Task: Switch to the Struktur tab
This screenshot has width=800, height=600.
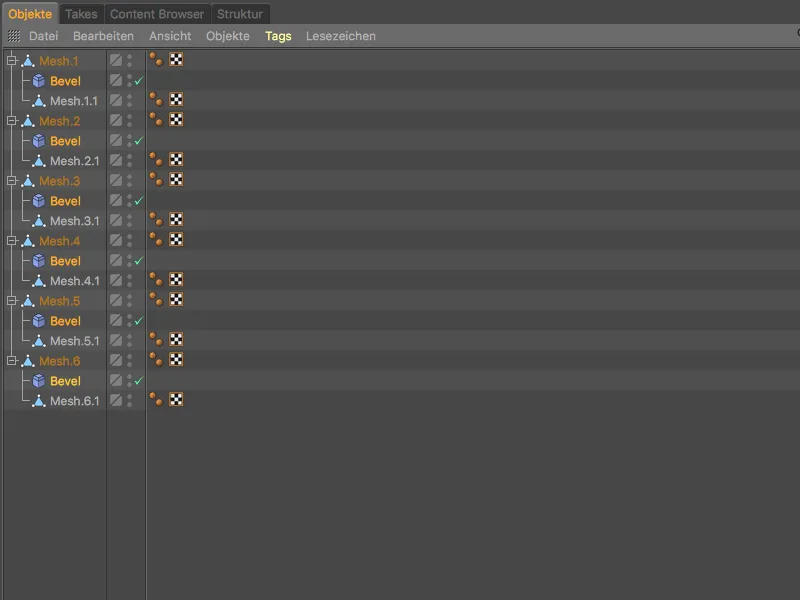Action: click(x=240, y=14)
